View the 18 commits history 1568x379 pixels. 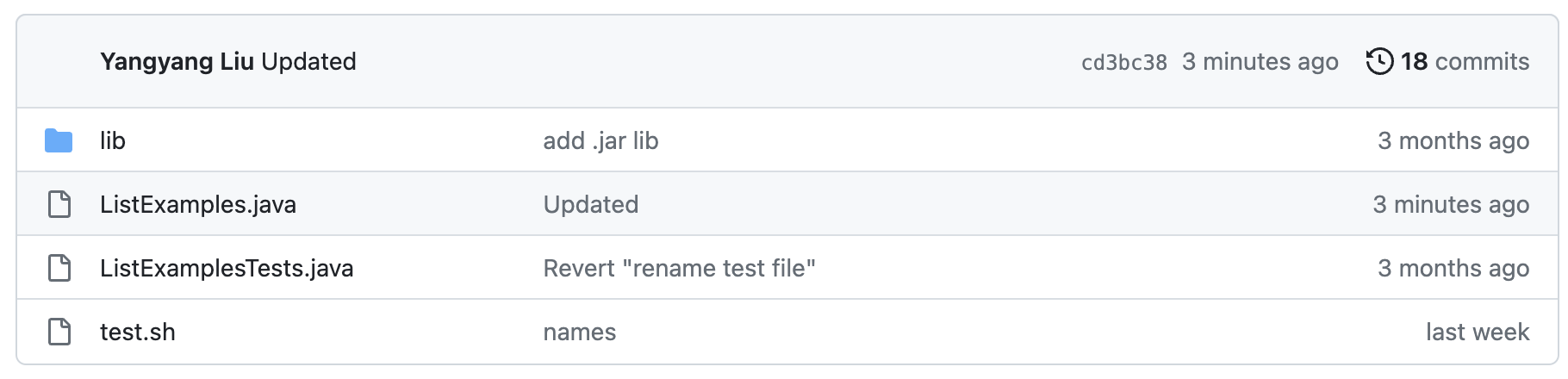1465,61
